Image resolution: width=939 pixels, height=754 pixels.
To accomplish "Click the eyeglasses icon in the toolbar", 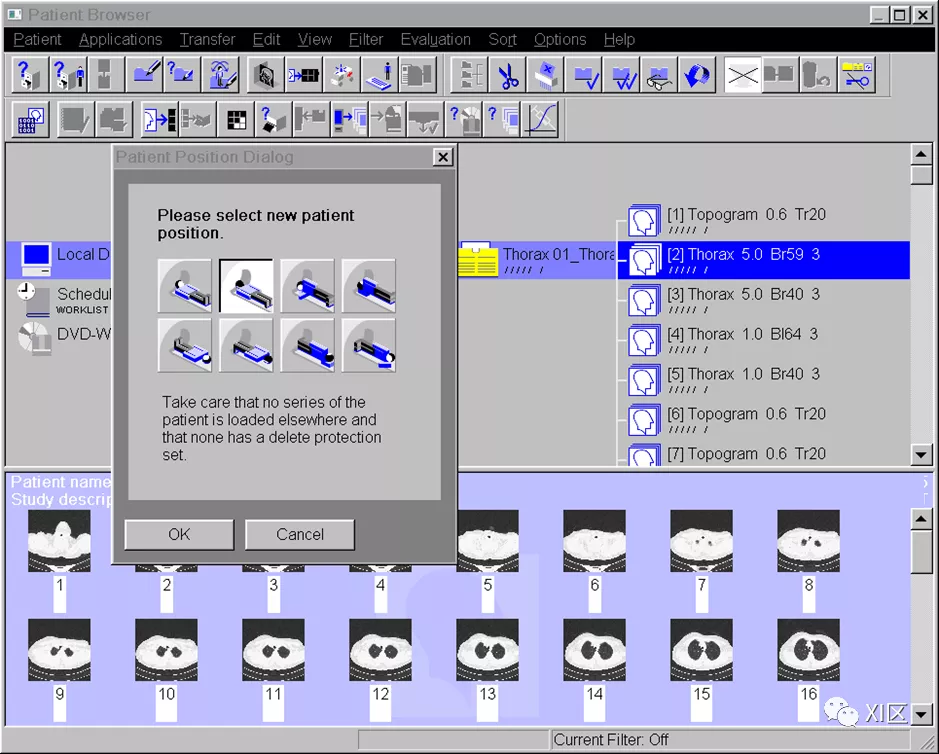I will 659,76.
